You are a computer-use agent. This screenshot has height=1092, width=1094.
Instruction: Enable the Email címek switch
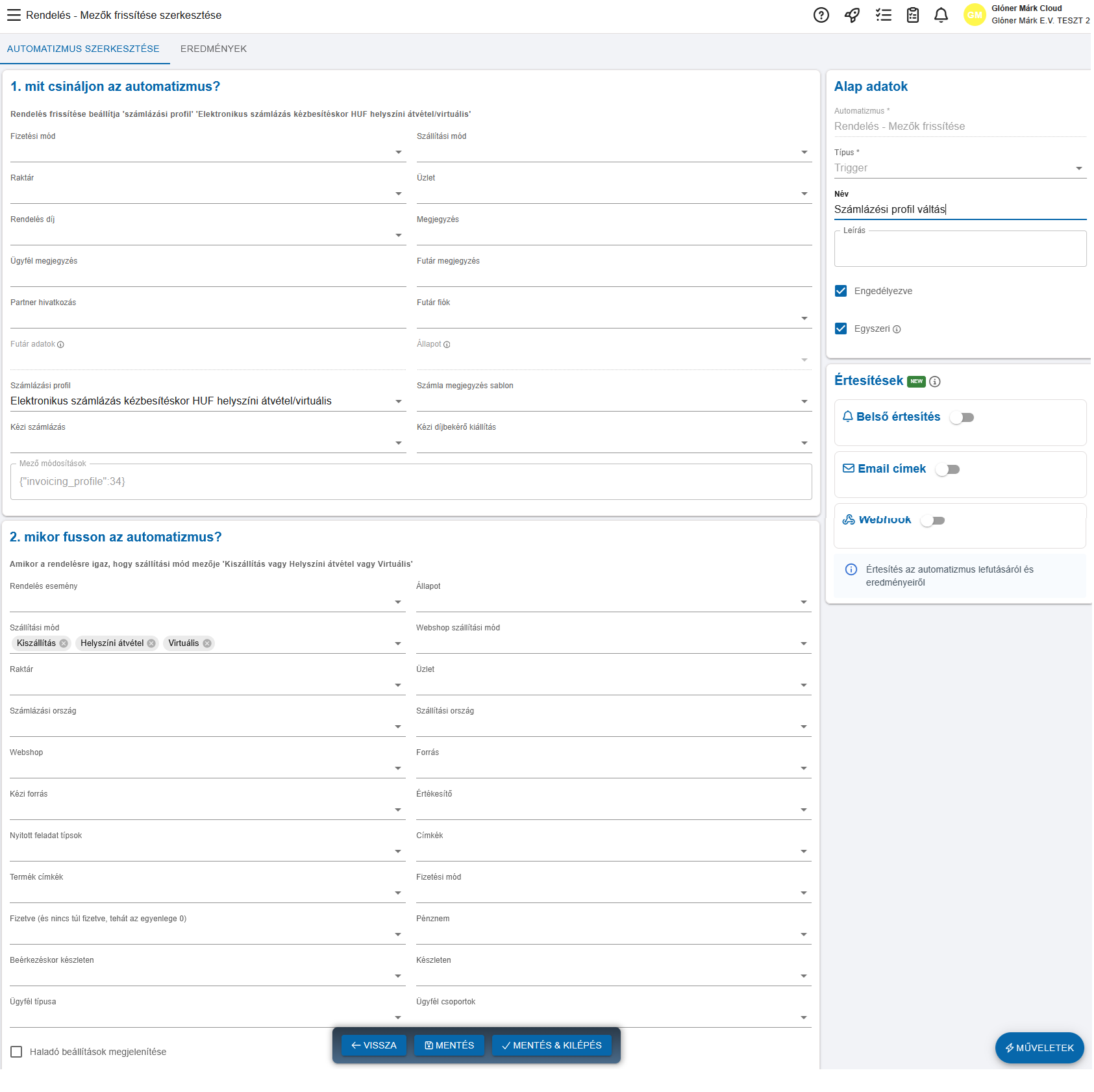pyautogui.click(x=947, y=469)
